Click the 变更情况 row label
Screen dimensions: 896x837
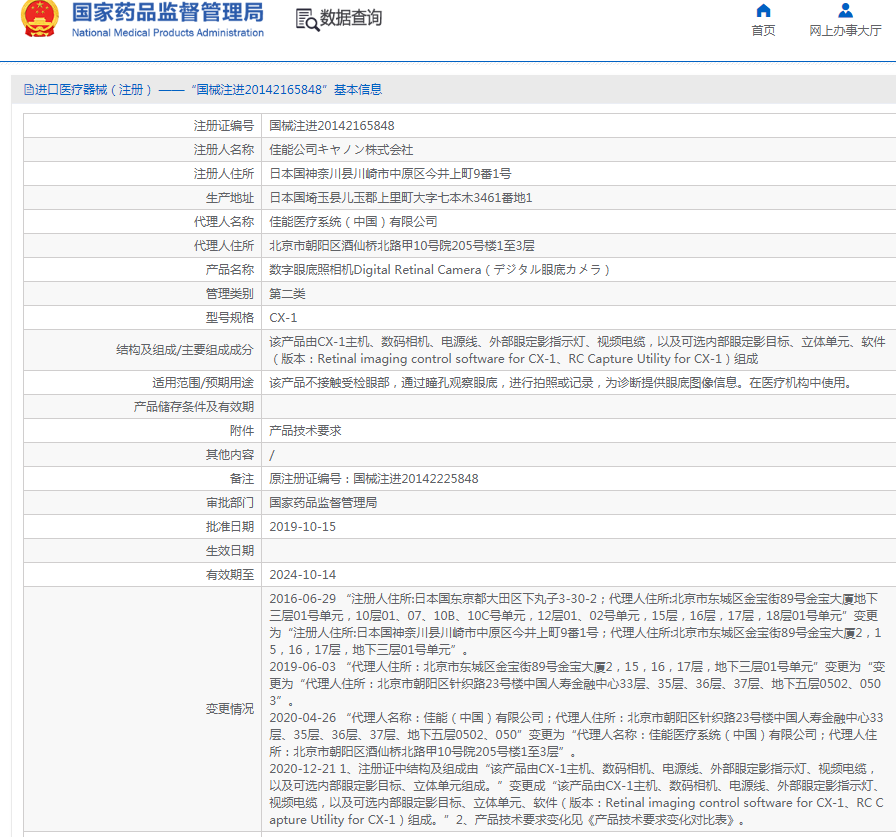229,709
